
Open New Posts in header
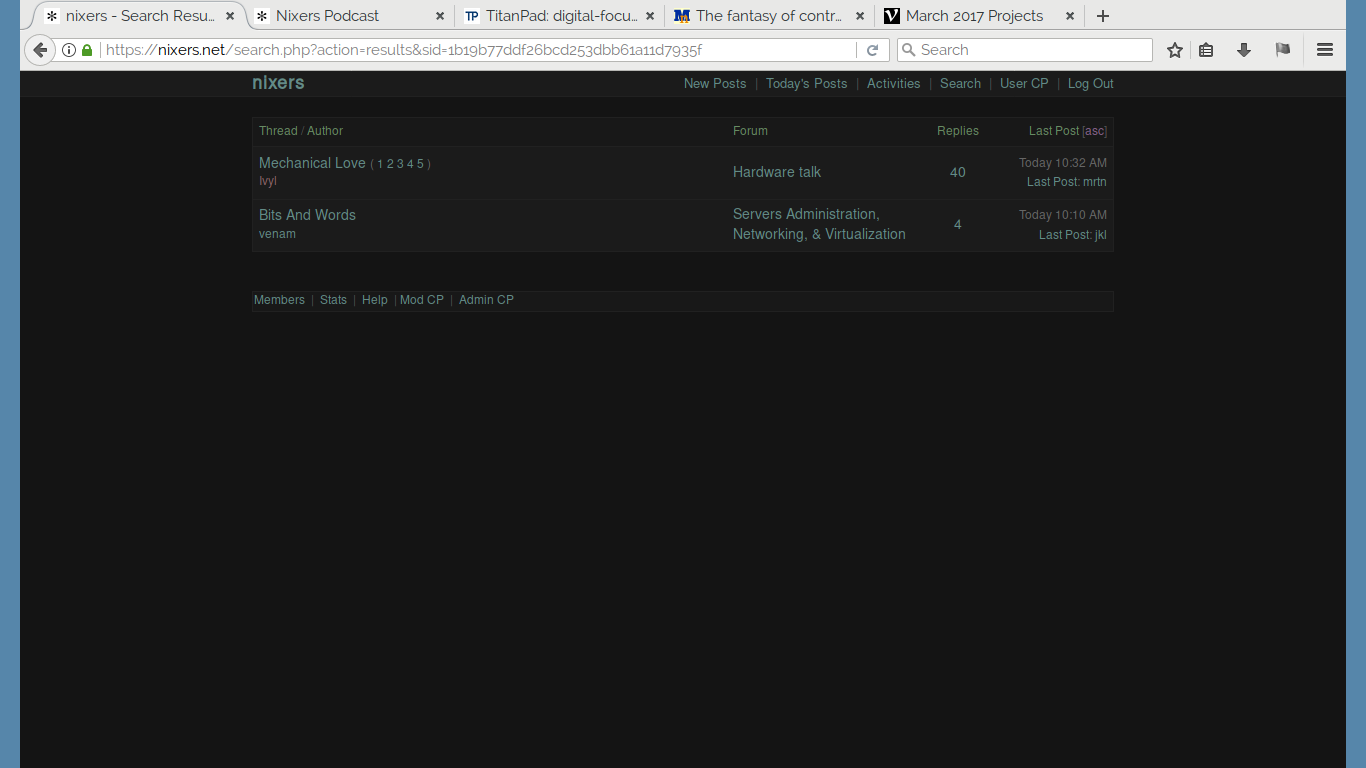click(x=715, y=84)
